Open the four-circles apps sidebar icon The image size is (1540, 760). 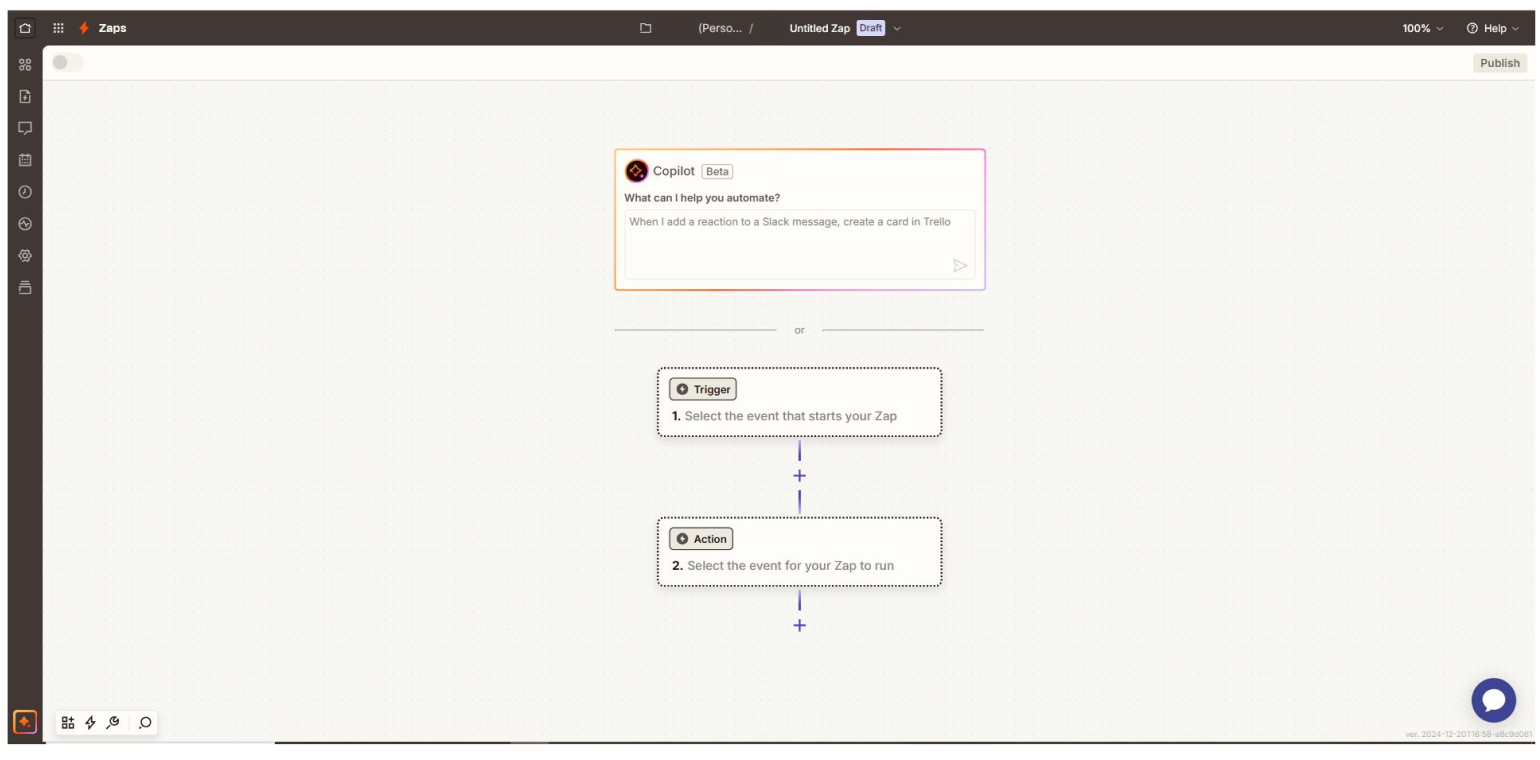click(x=25, y=64)
